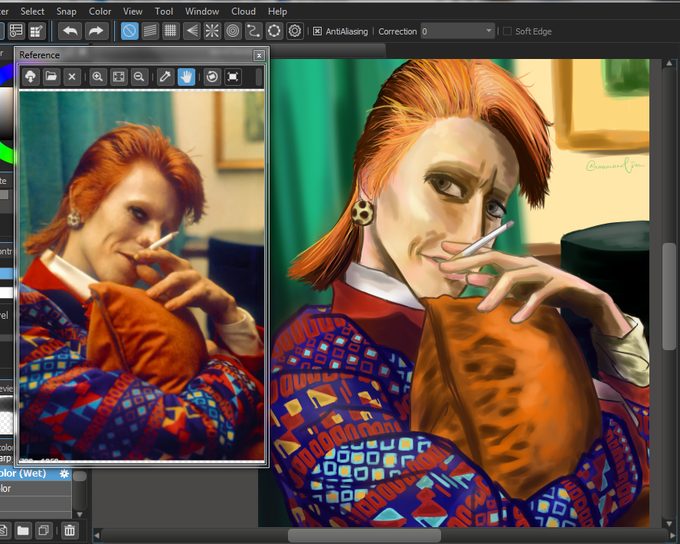Click the reference photo thumbnail
Viewport: 680px width, 544px height.
click(142, 275)
